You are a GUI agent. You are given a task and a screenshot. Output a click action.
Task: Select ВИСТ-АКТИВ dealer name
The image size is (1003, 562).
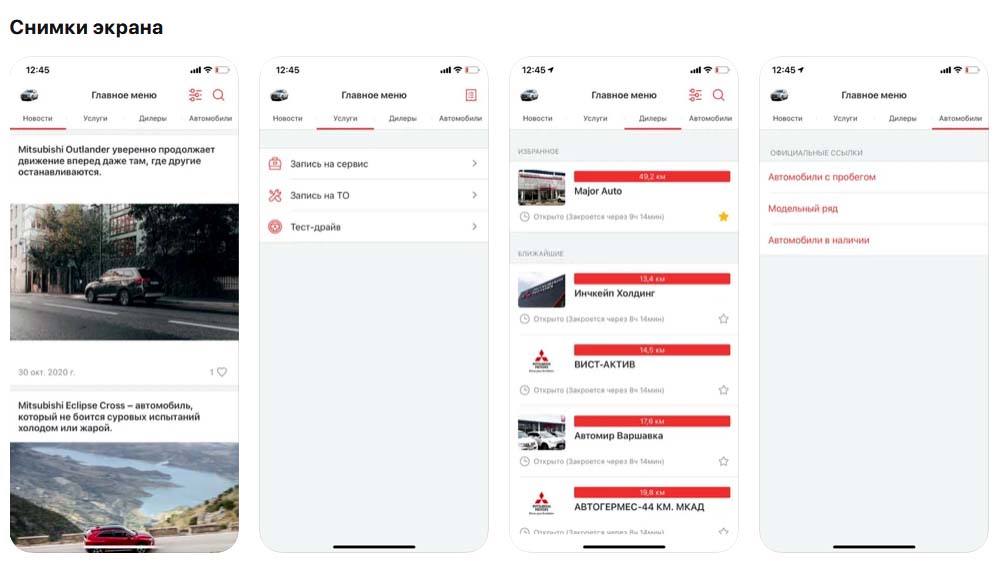point(604,364)
